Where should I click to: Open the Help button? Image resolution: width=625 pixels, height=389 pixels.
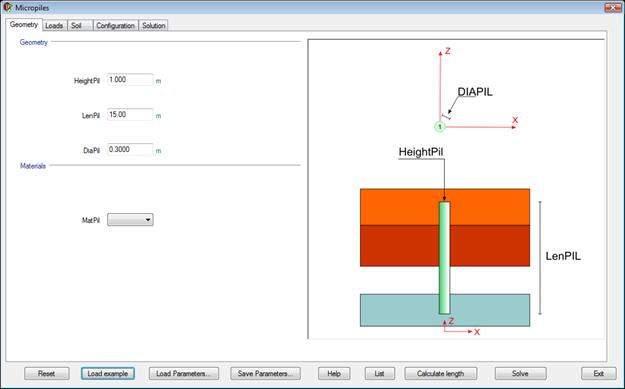334,373
